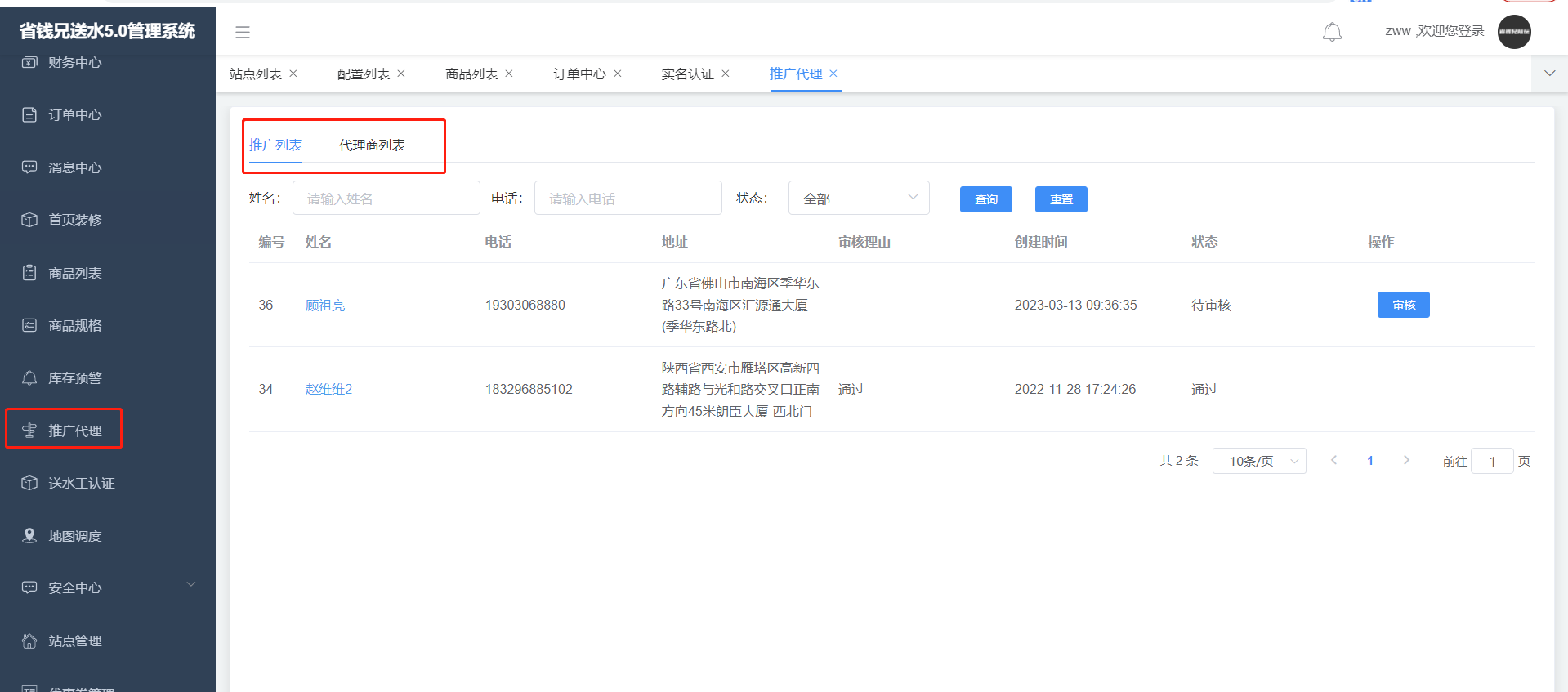1568x692 pixels.
Task: Click 审核 button for 顾祖亮
Action: 1403,305
